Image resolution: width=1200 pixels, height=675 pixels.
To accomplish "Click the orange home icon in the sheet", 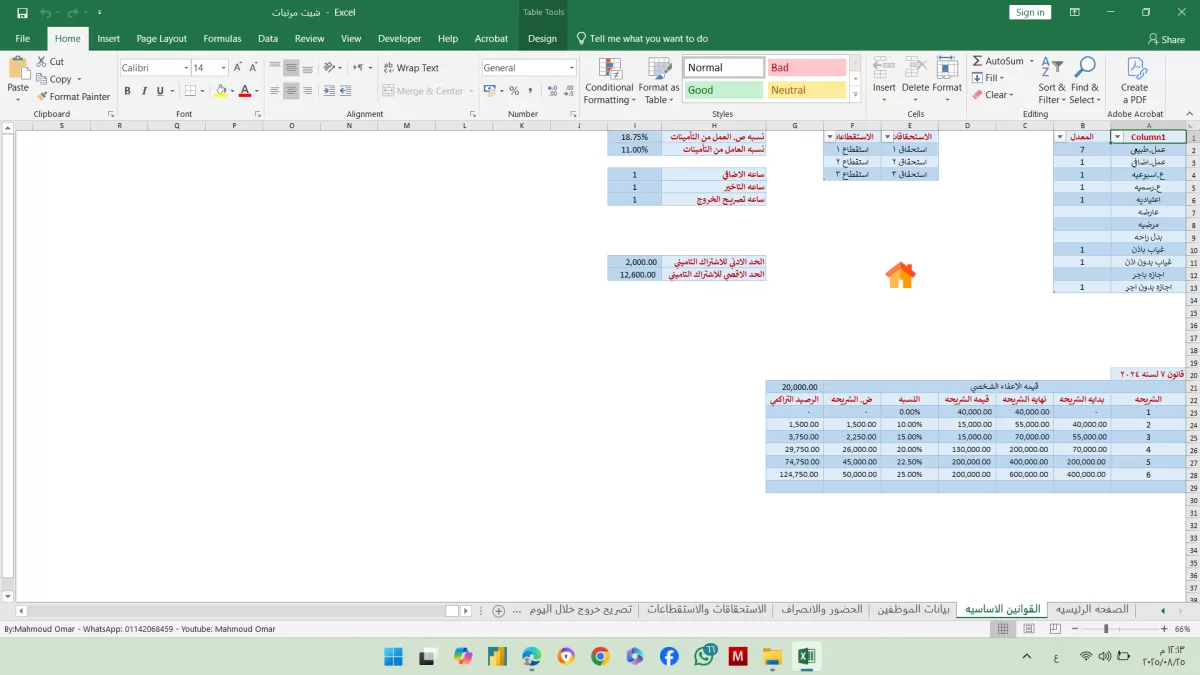I will [x=900, y=276].
